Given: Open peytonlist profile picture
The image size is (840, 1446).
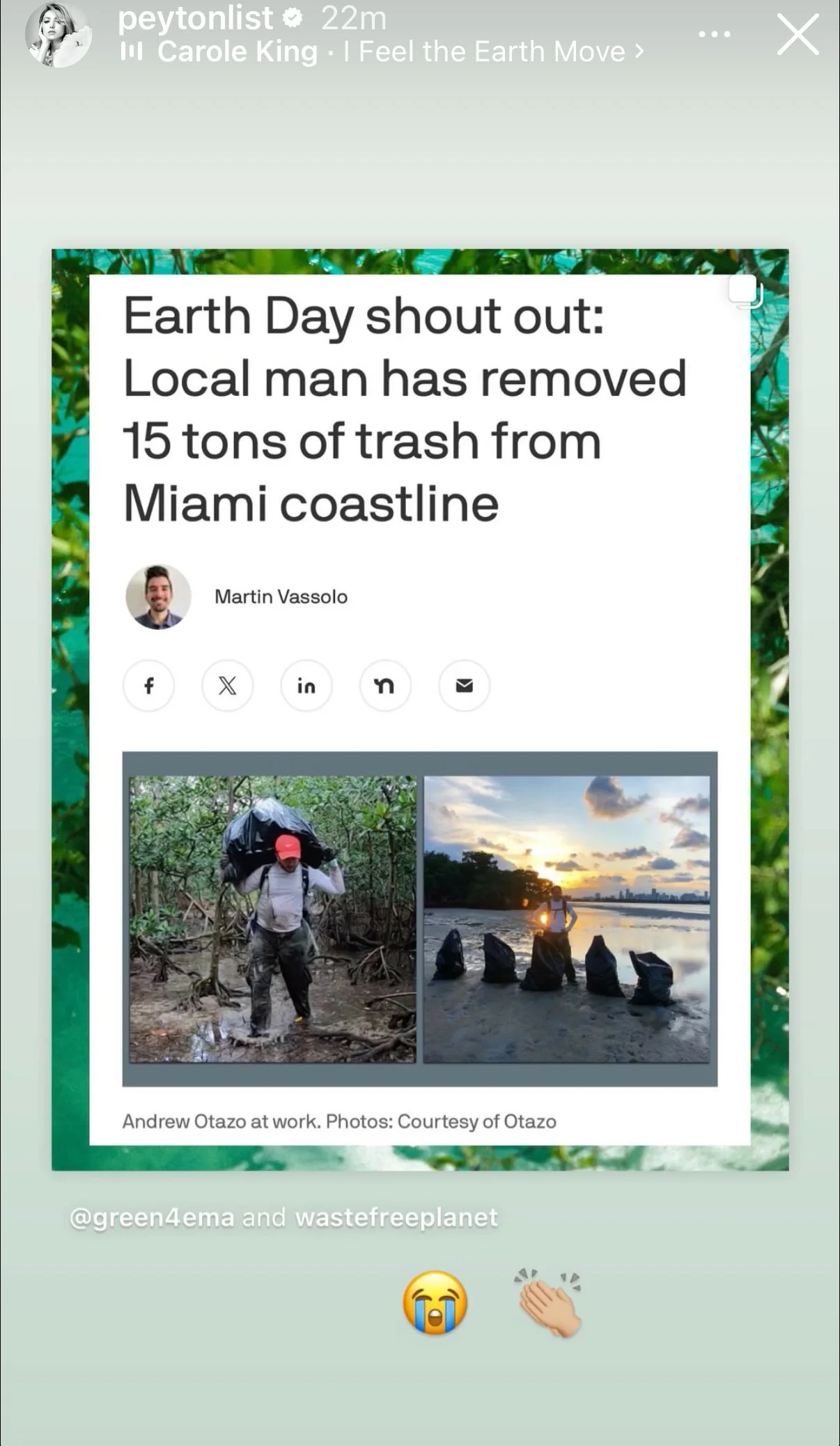Looking at the screenshot, I should click(x=59, y=35).
